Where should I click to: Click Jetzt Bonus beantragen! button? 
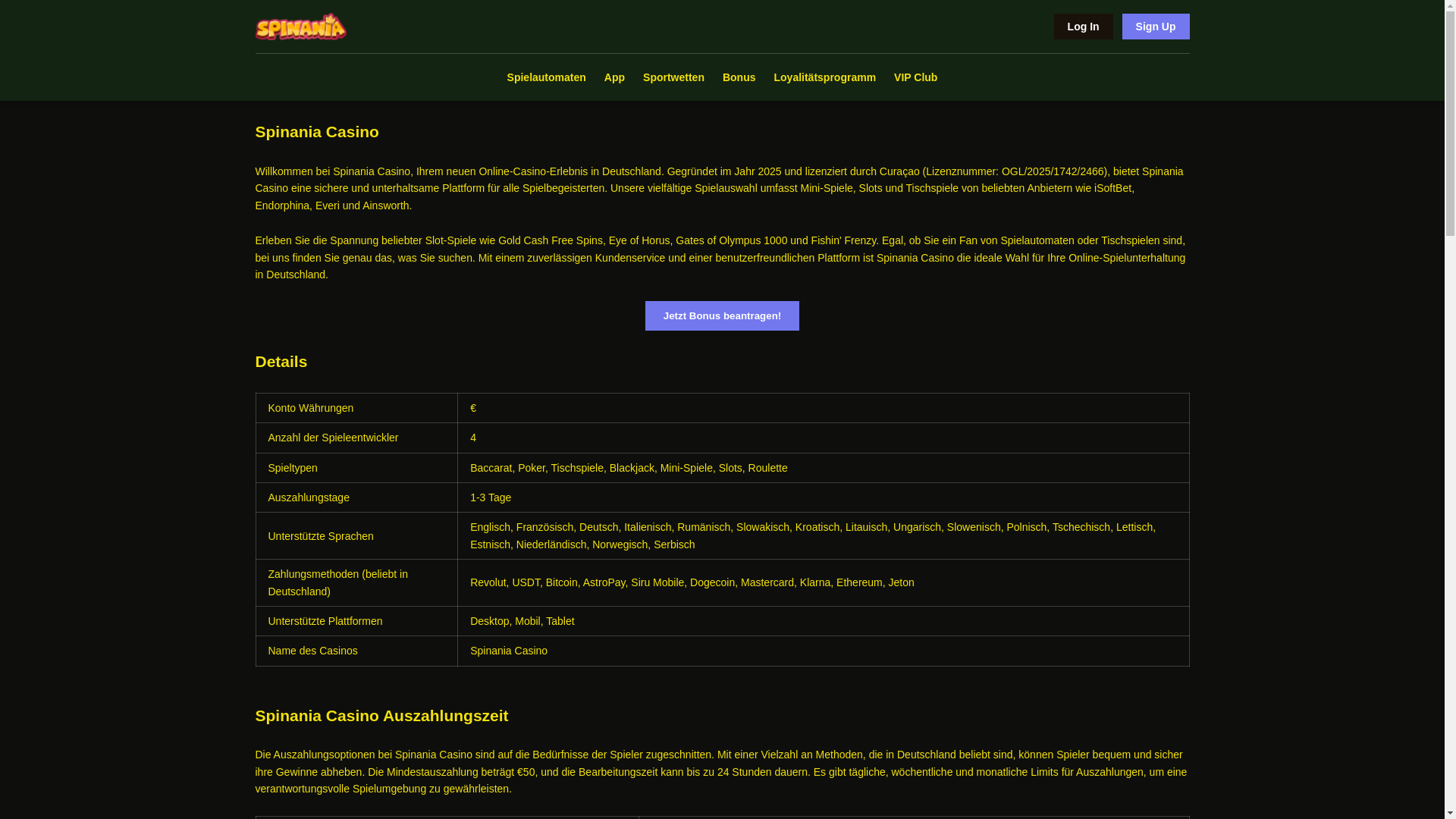722,315
